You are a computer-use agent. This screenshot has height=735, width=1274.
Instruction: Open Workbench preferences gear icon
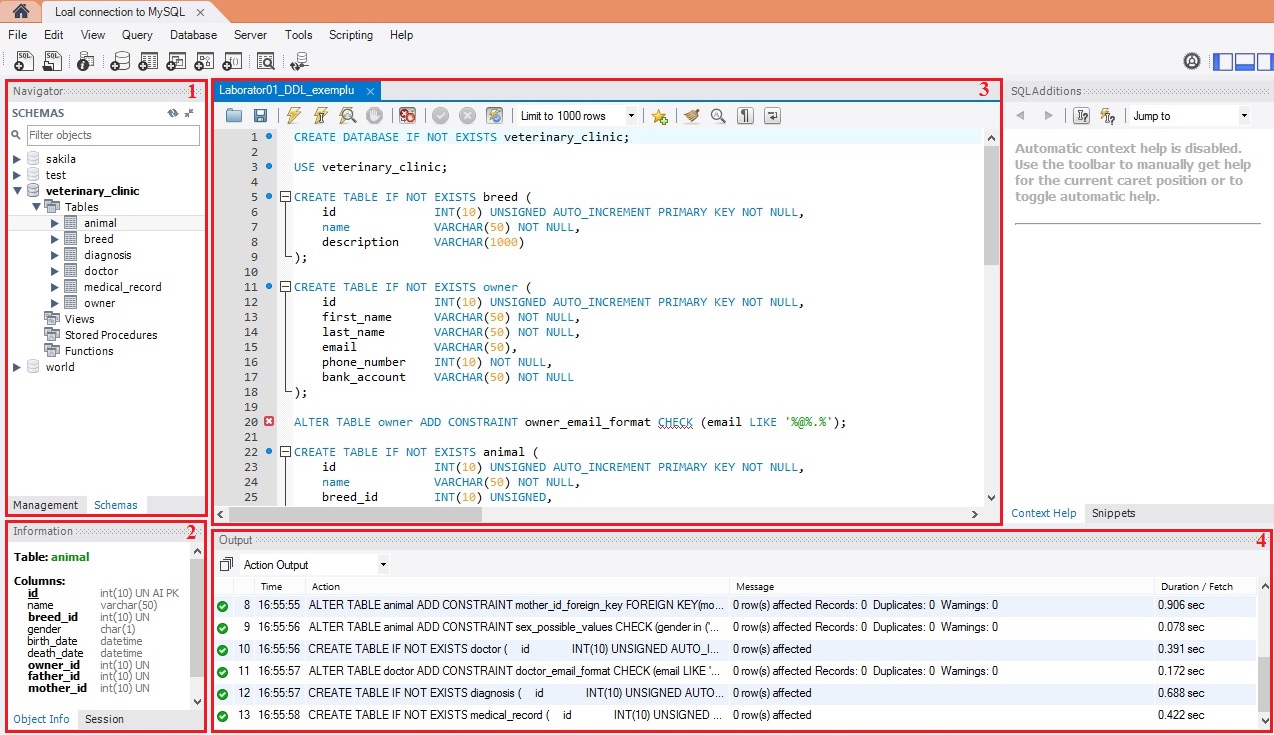pos(1192,61)
